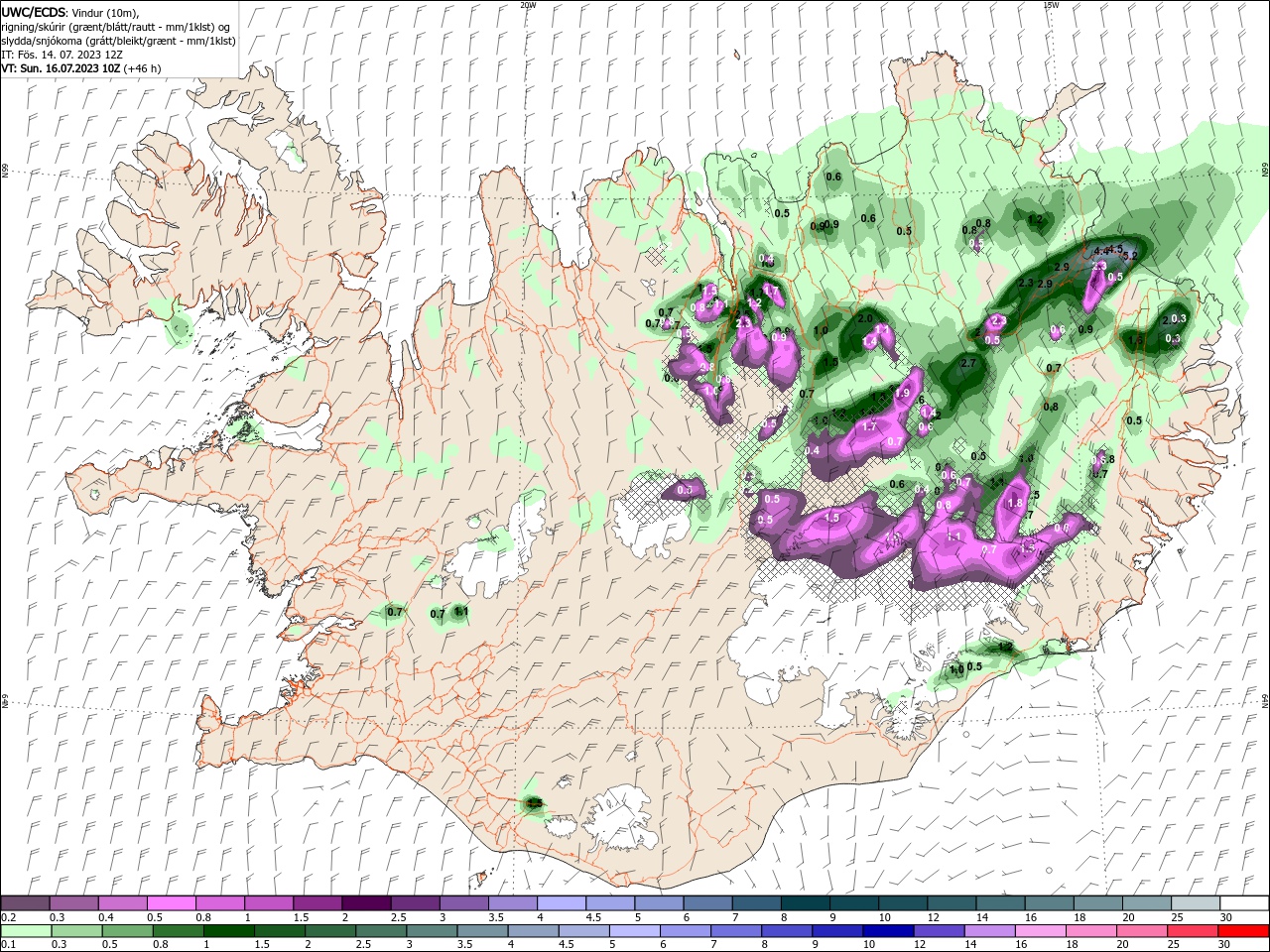Click the 2.7 precipitation value on the map

pos(969,364)
